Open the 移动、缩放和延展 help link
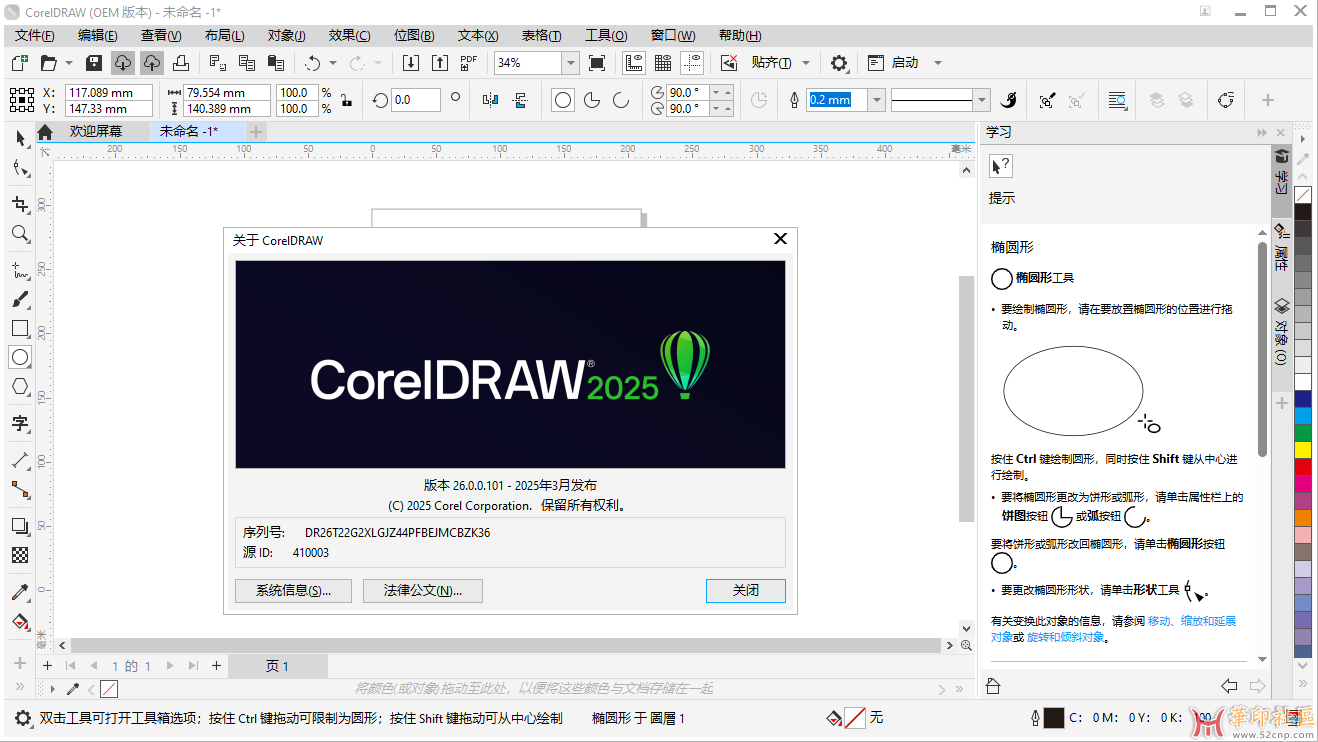 click(1192, 621)
